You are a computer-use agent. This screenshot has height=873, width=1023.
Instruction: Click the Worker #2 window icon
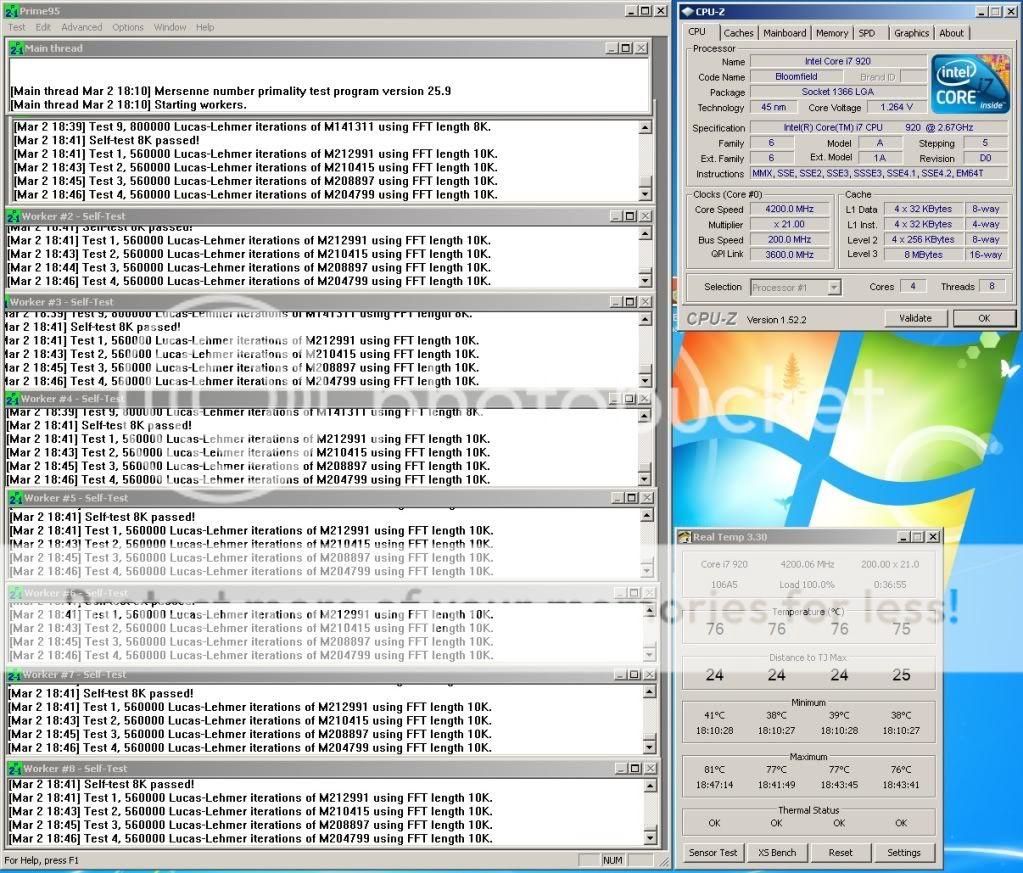point(14,216)
